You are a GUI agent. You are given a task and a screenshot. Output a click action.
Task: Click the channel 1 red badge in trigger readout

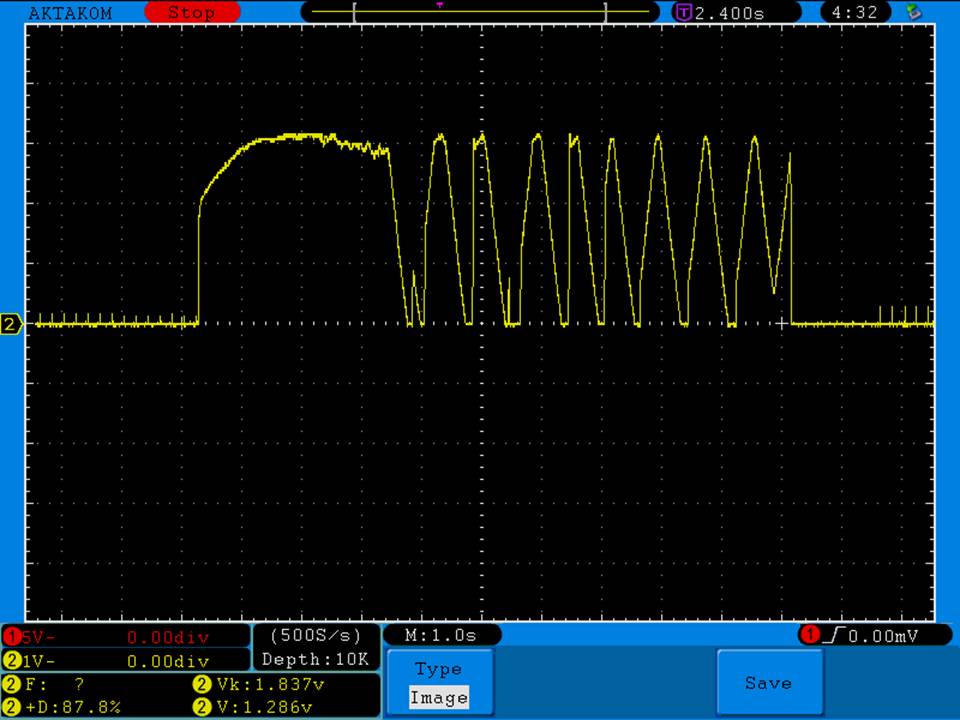(808, 635)
